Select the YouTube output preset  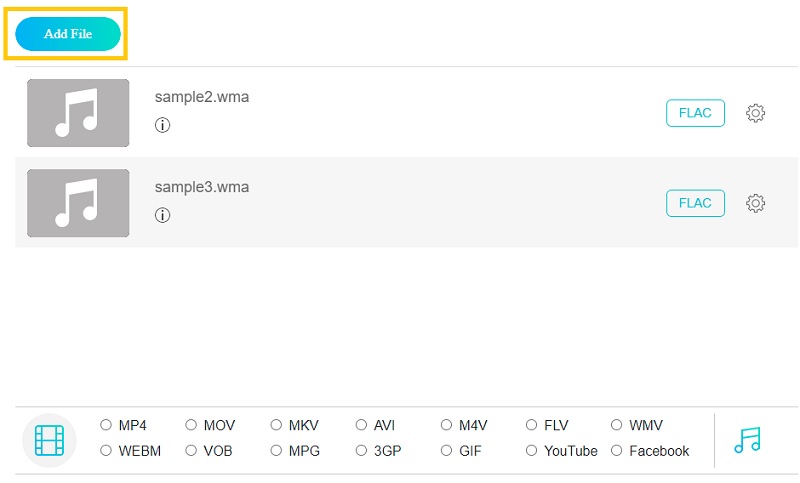pyautogui.click(x=532, y=451)
